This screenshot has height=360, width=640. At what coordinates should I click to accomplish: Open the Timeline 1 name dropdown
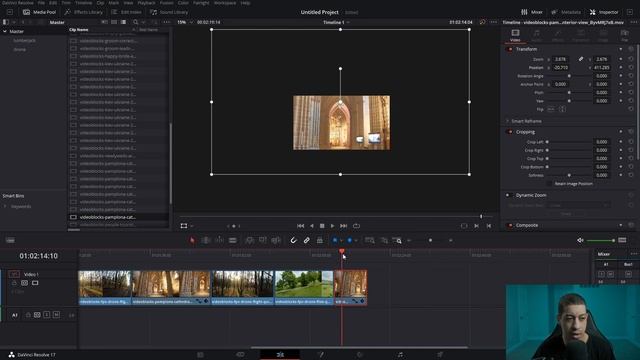[x=348, y=22]
